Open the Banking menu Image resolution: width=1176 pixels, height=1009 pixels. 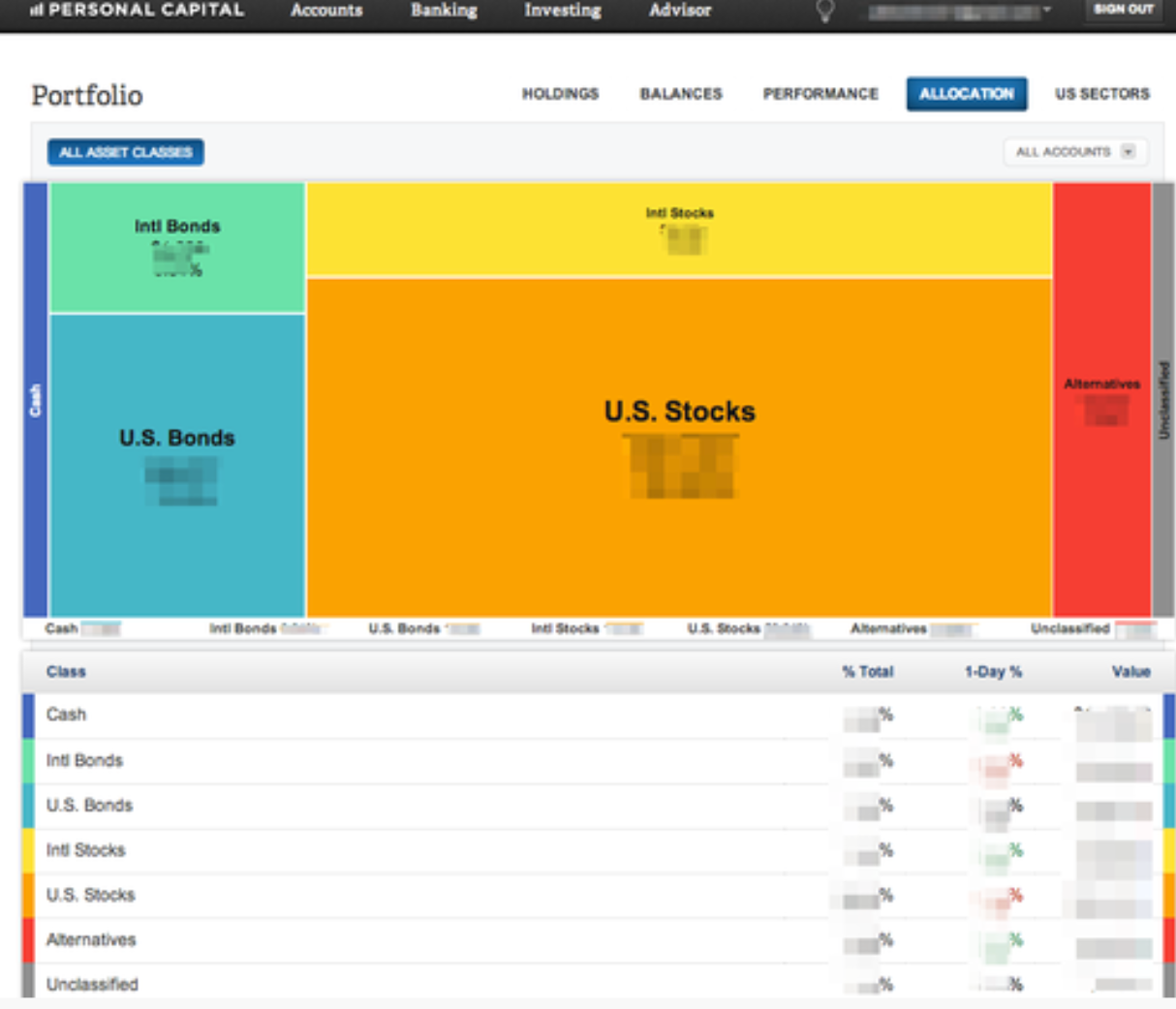coord(444,11)
